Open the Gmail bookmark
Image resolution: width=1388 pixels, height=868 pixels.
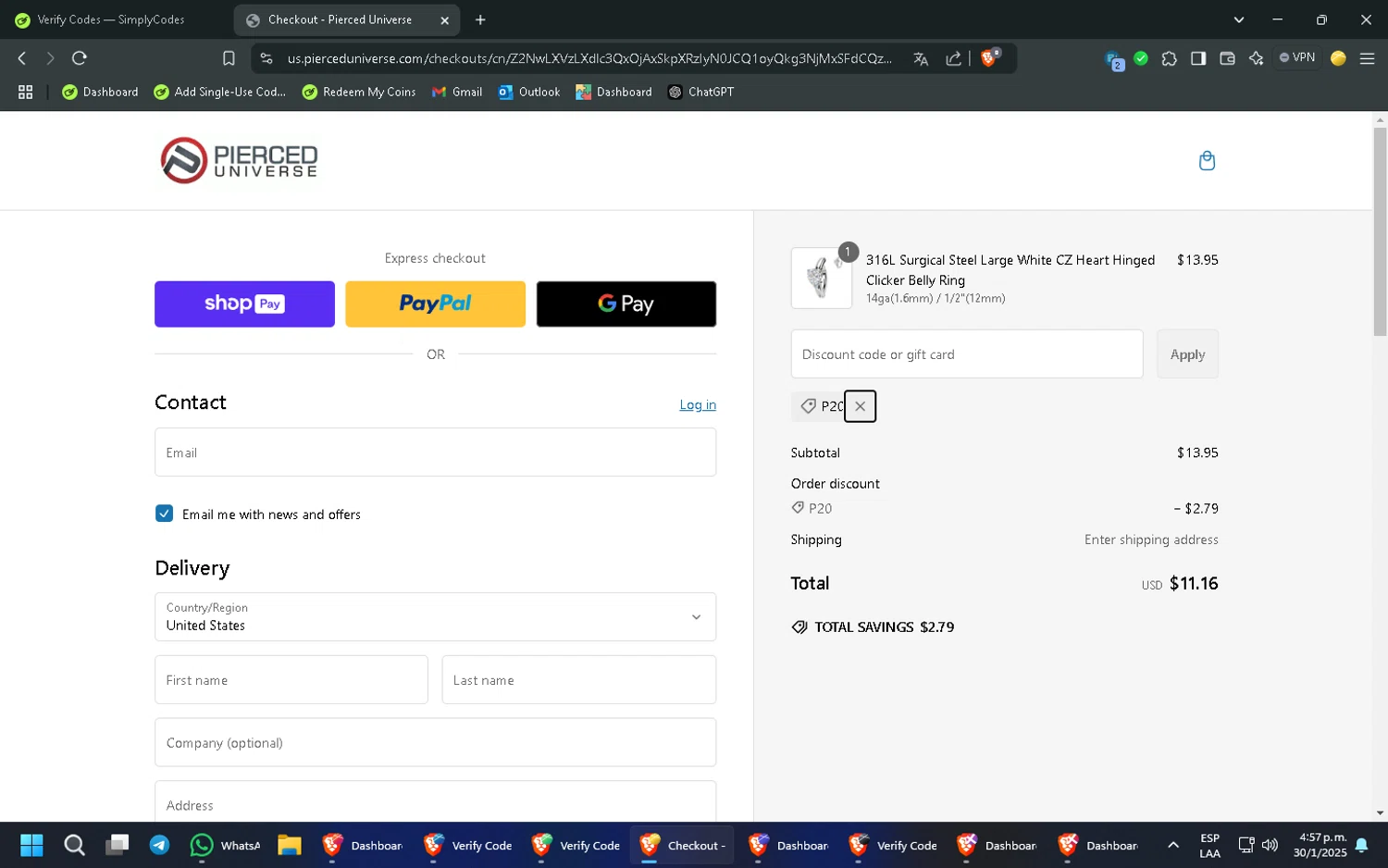(x=457, y=92)
